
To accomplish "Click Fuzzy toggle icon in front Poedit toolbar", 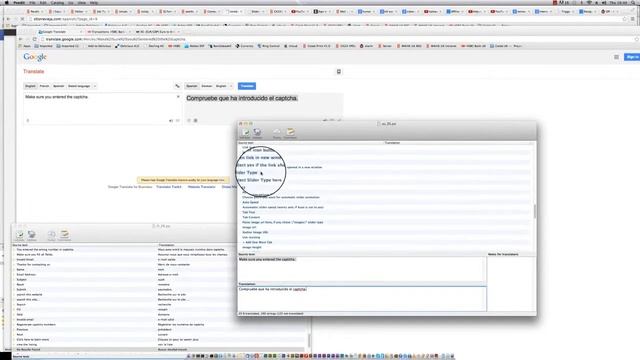I will [x=277, y=133].
